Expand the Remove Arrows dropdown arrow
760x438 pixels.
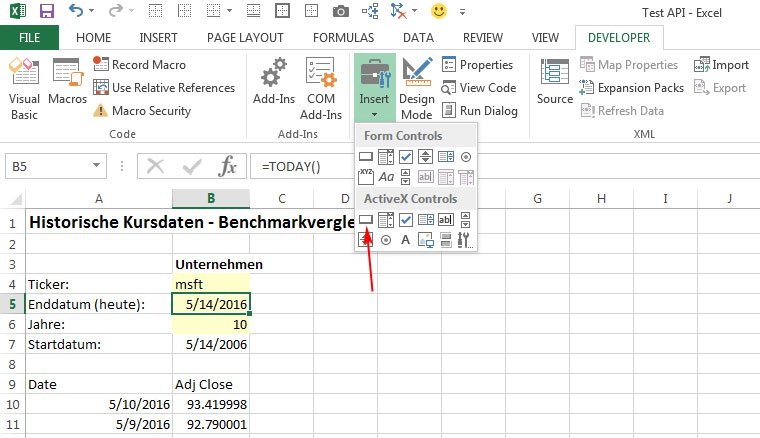(x=414, y=11)
